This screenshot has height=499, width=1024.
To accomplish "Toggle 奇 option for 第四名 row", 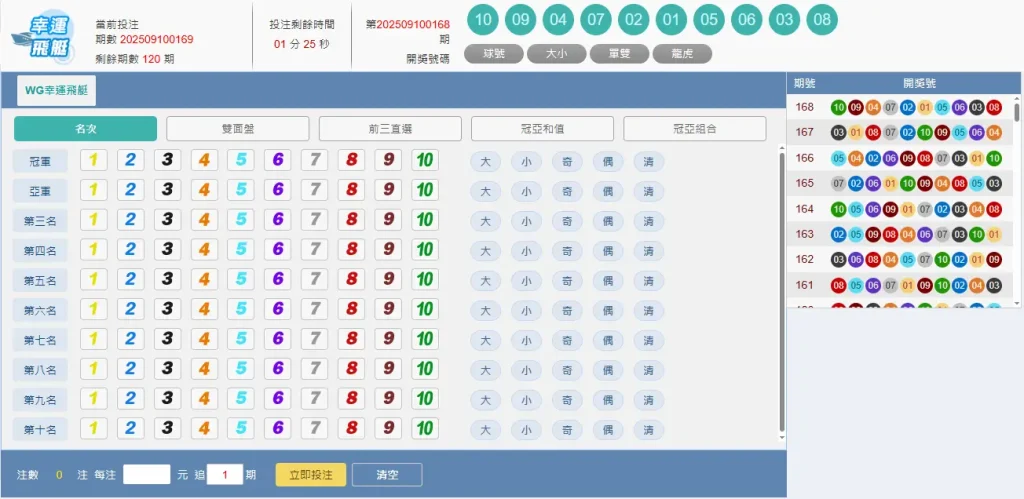I will click(567, 251).
